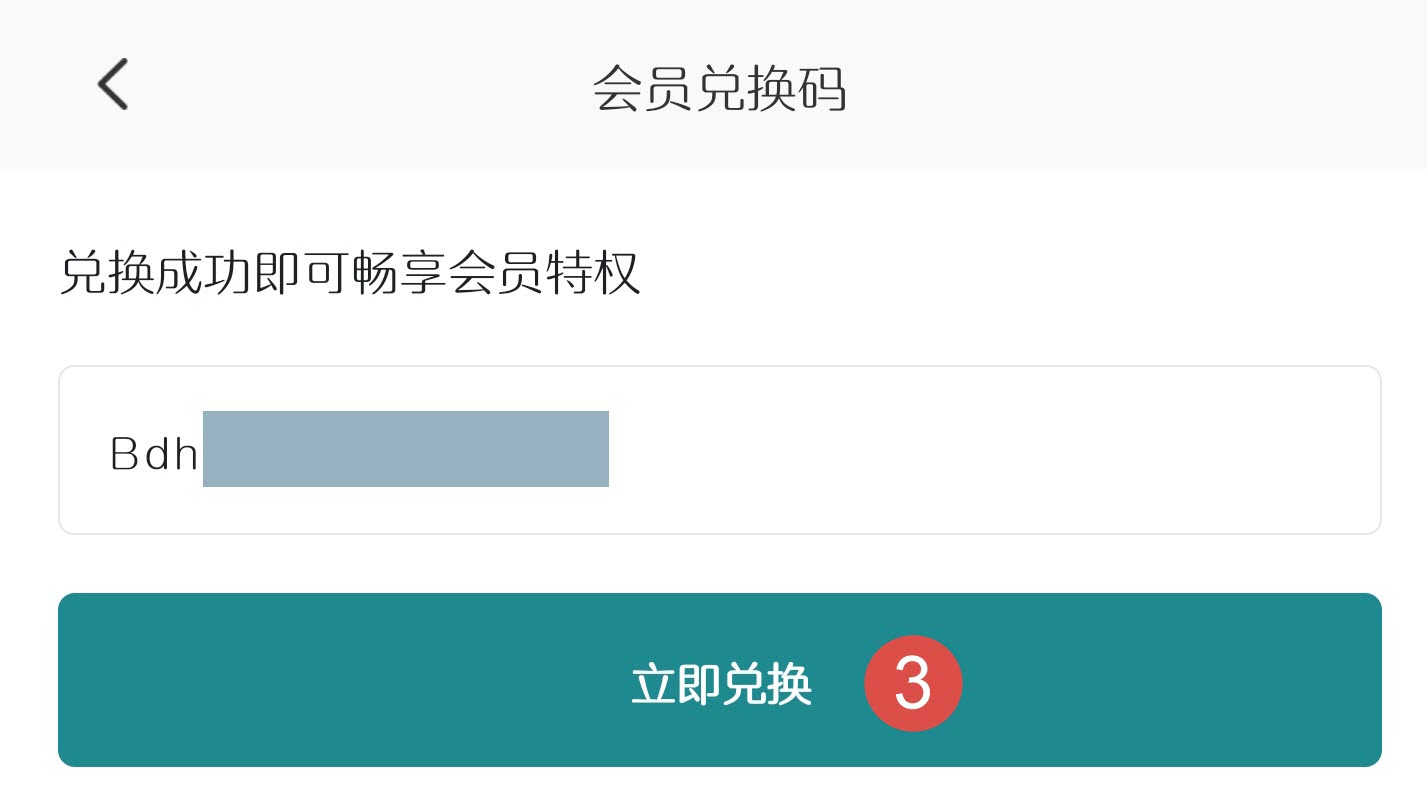Click the 兑换成功即可畅享会员特权 hint text
Screen dimensions: 1427x801
[x=350, y=274]
